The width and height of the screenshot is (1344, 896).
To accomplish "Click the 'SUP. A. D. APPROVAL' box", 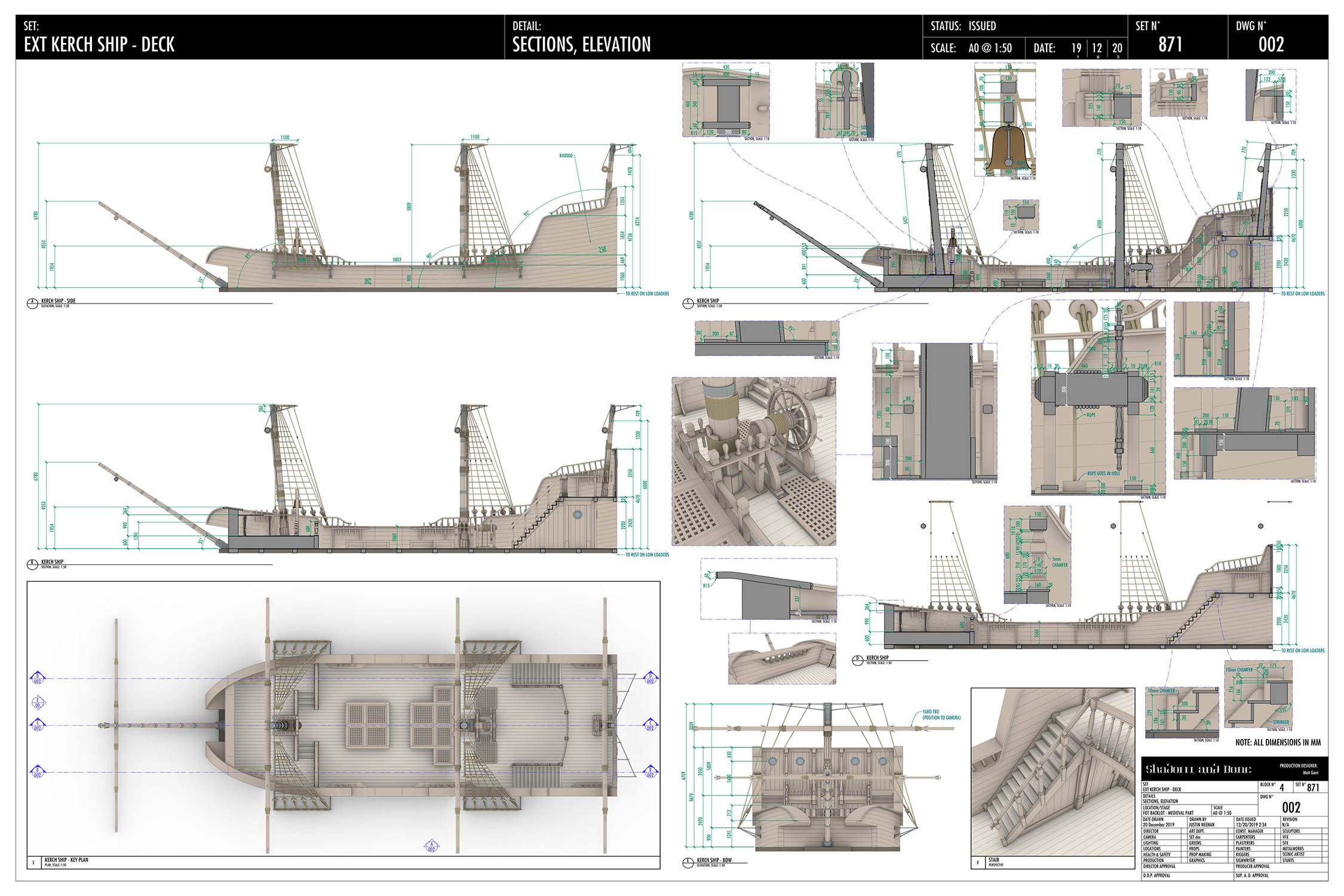I will point(1281,876).
